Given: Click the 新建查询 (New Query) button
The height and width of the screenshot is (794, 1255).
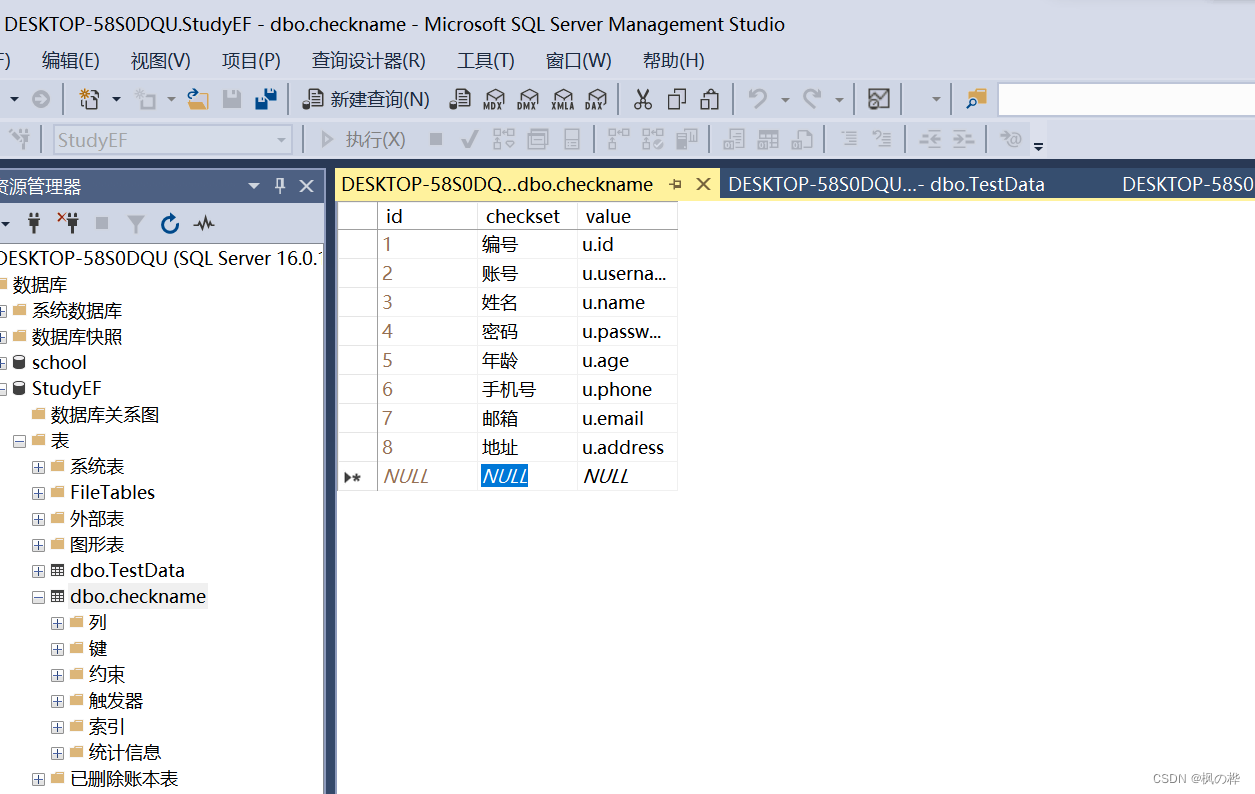Looking at the screenshot, I should 367,99.
